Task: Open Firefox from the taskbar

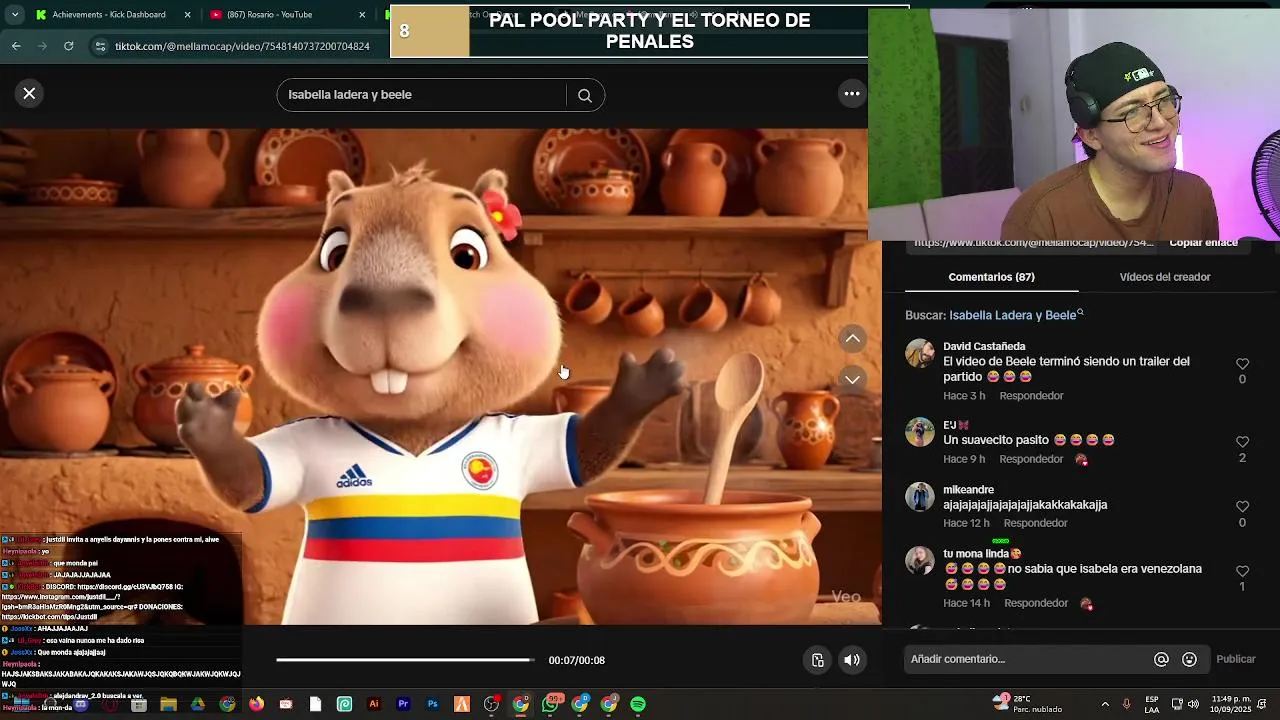Action: click(x=257, y=704)
